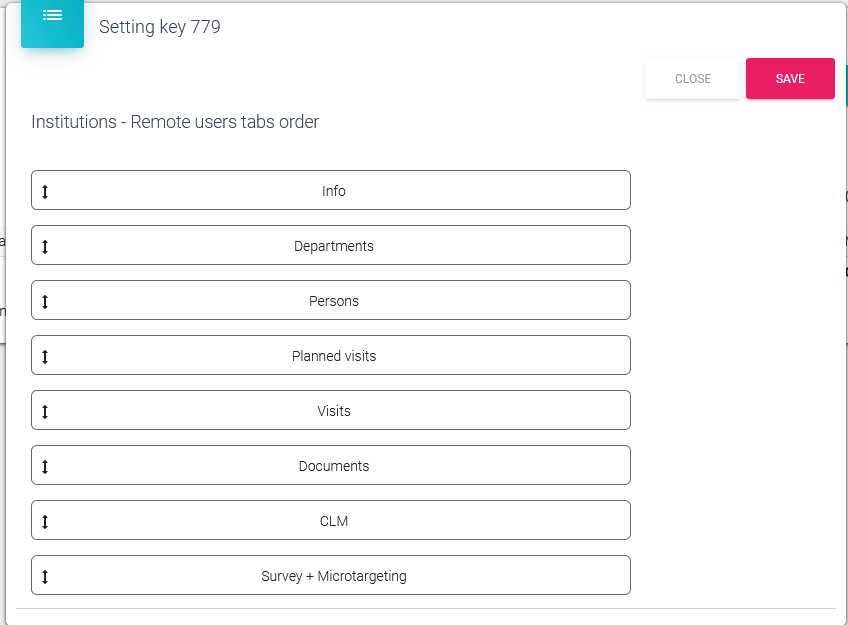The image size is (848, 625).
Task: Click the CLM list entry
Action: click(x=334, y=521)
